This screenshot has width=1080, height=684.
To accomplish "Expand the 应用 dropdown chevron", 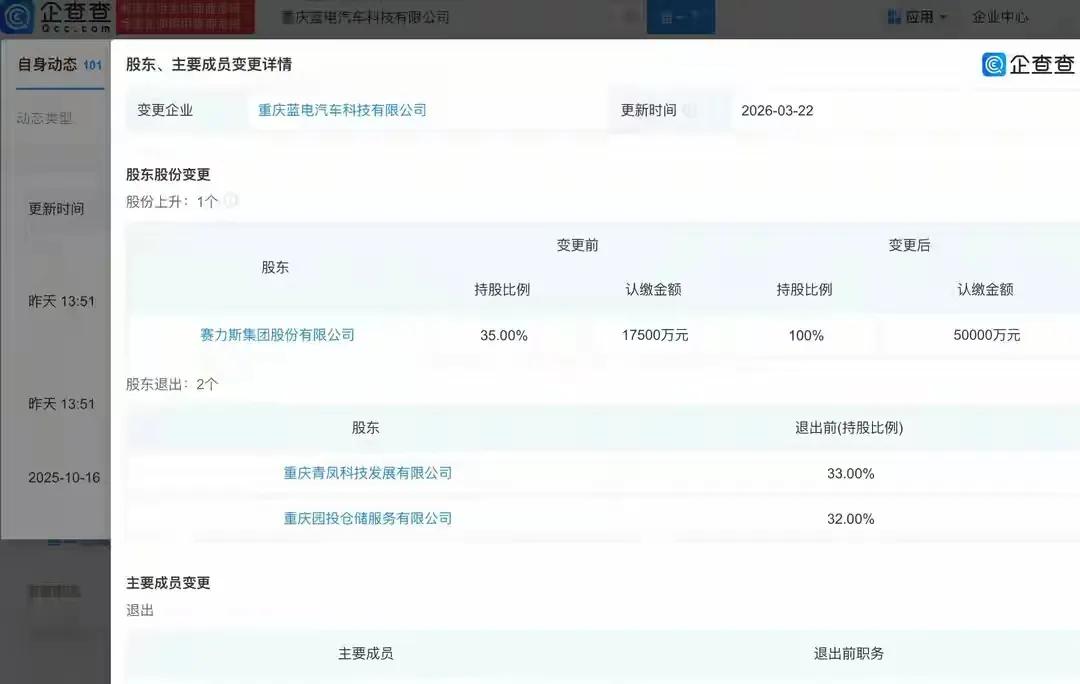I will click(x=945, y=16).
